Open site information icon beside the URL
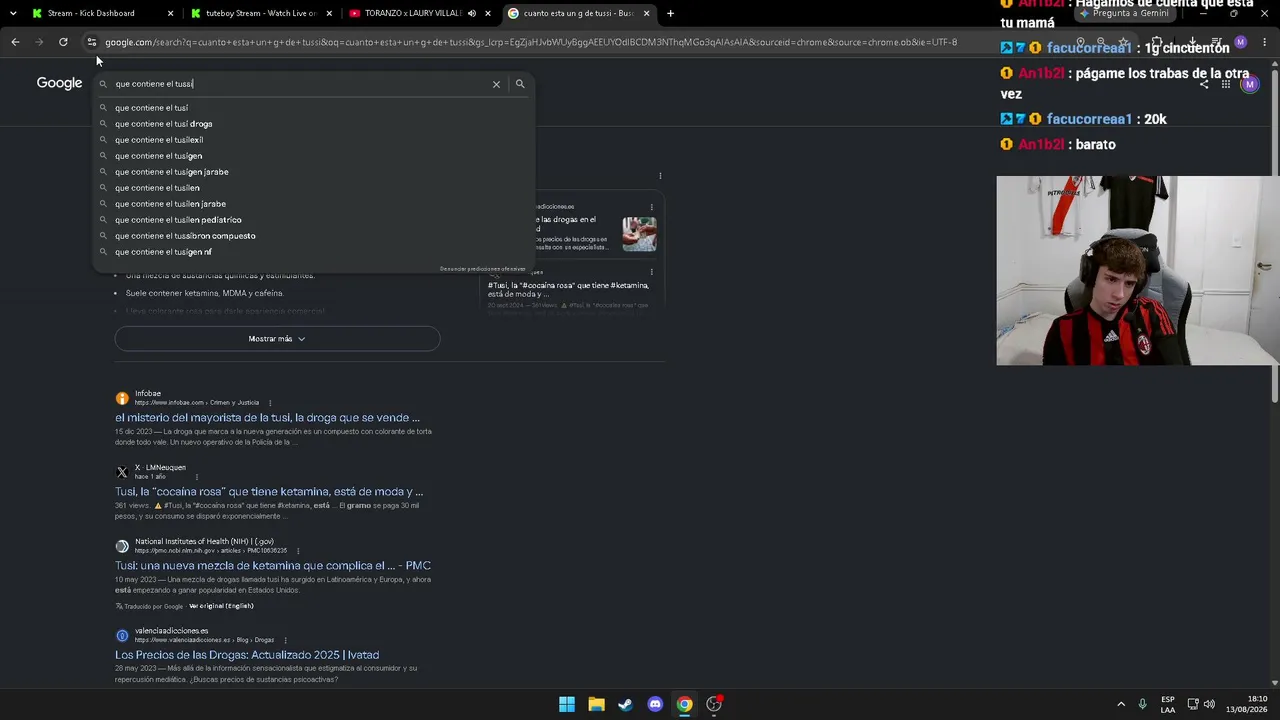This screenshot has width=1280, height=720. click(x=91, y=42)
